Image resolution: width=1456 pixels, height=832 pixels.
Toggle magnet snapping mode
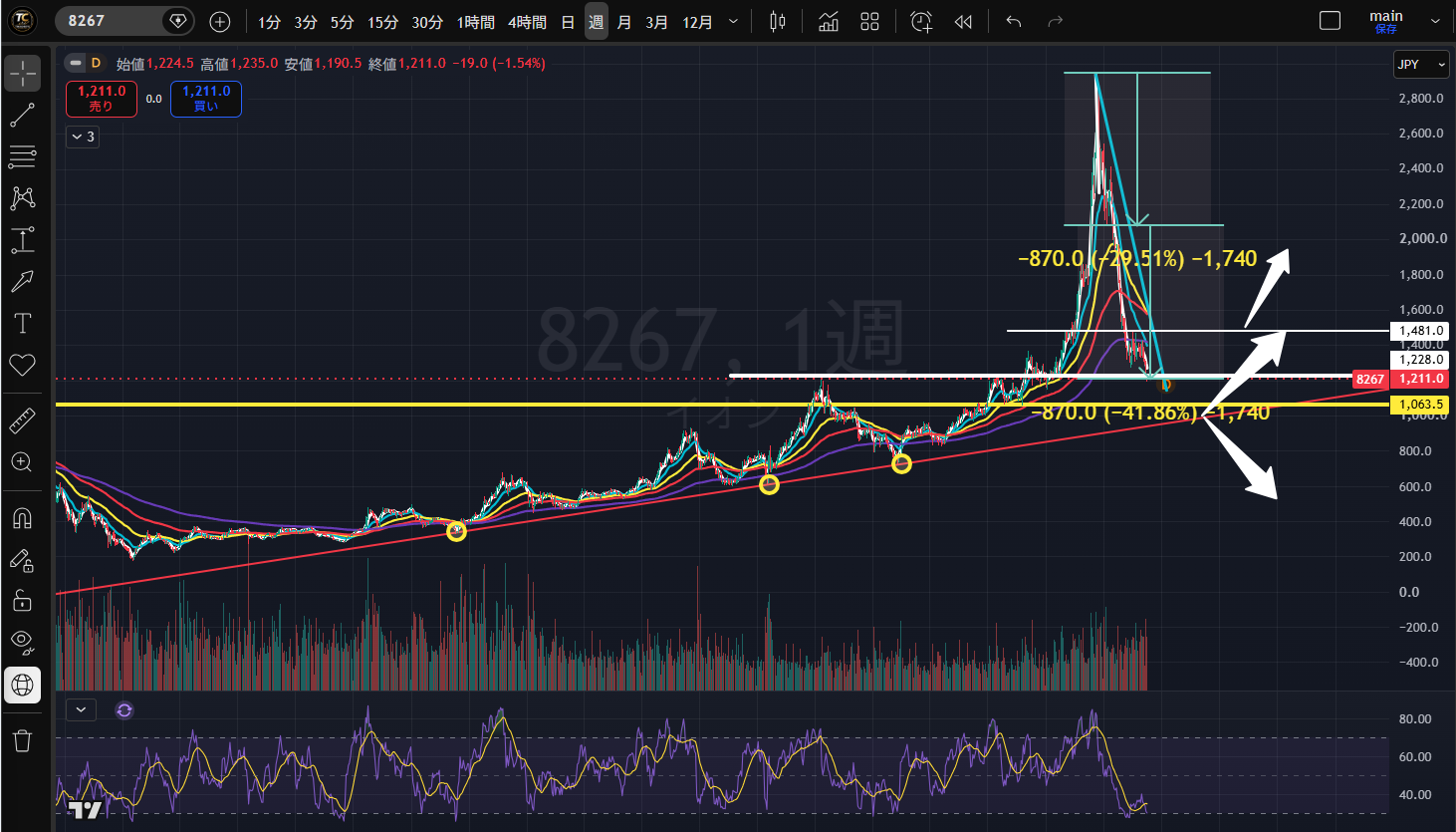click(x=22, y=519)
